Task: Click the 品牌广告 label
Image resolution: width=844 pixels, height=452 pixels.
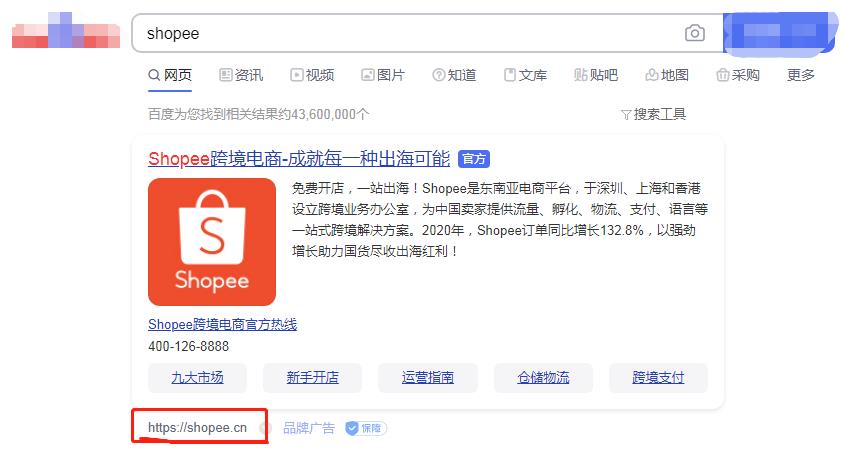Action: (309, 428)
